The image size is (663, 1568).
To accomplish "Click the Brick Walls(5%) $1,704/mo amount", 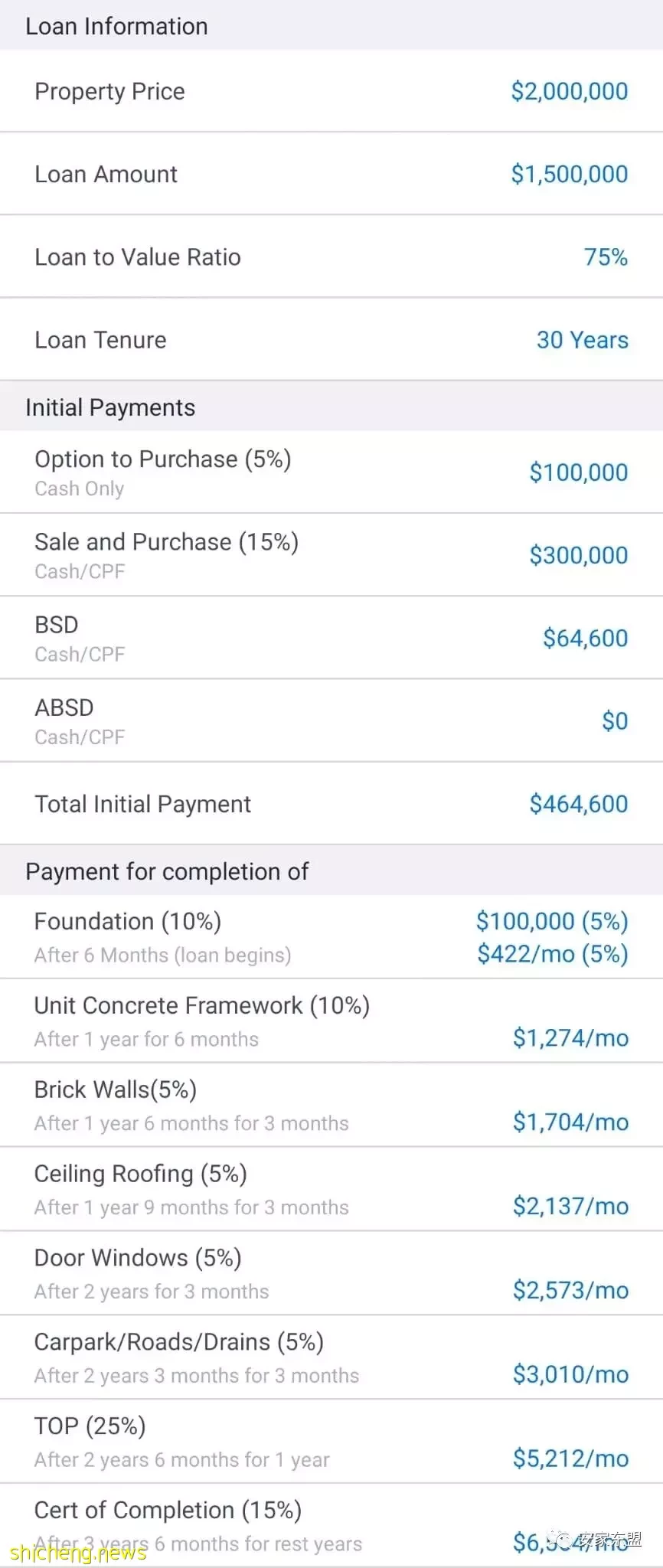I will [x=570, y=1122].
